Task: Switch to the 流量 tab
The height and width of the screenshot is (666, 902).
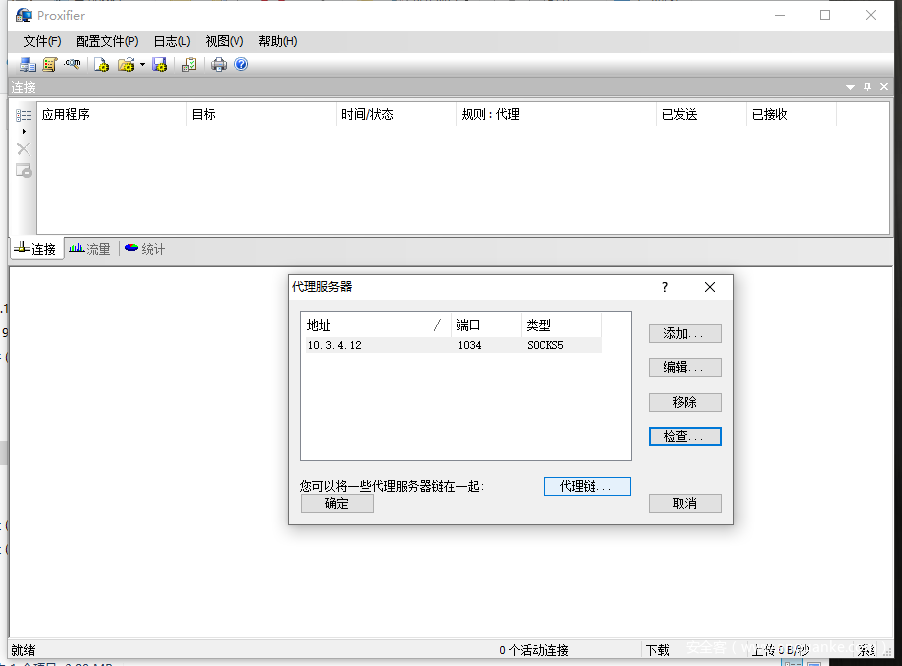Action: 90,249
